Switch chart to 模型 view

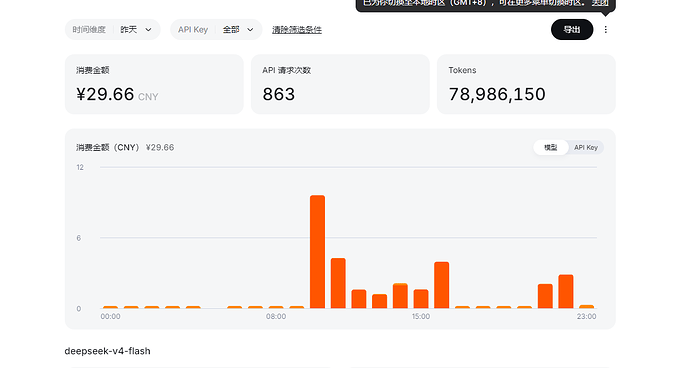(x=551, y=147)
